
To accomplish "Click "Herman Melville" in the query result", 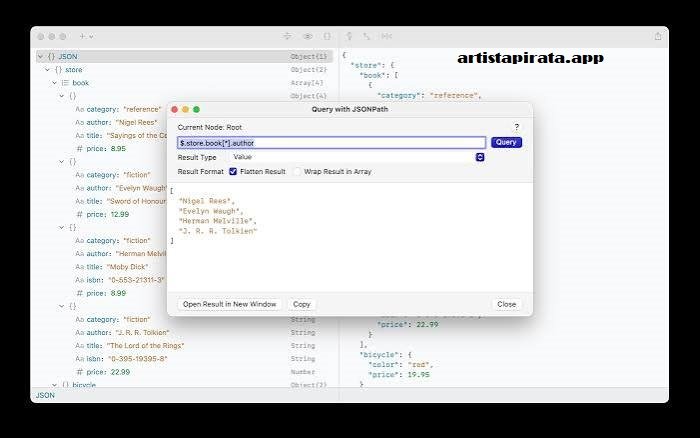I will point(218,221).
